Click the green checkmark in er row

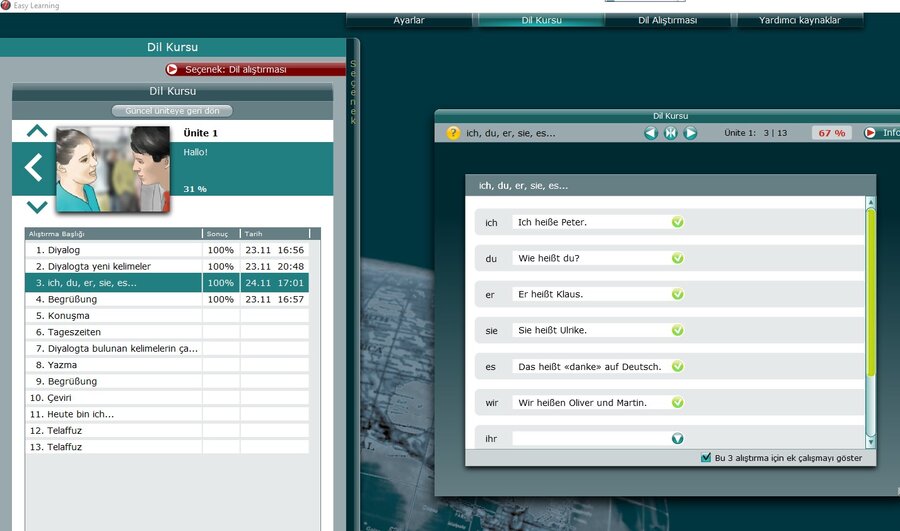click(x=677, y=294)
